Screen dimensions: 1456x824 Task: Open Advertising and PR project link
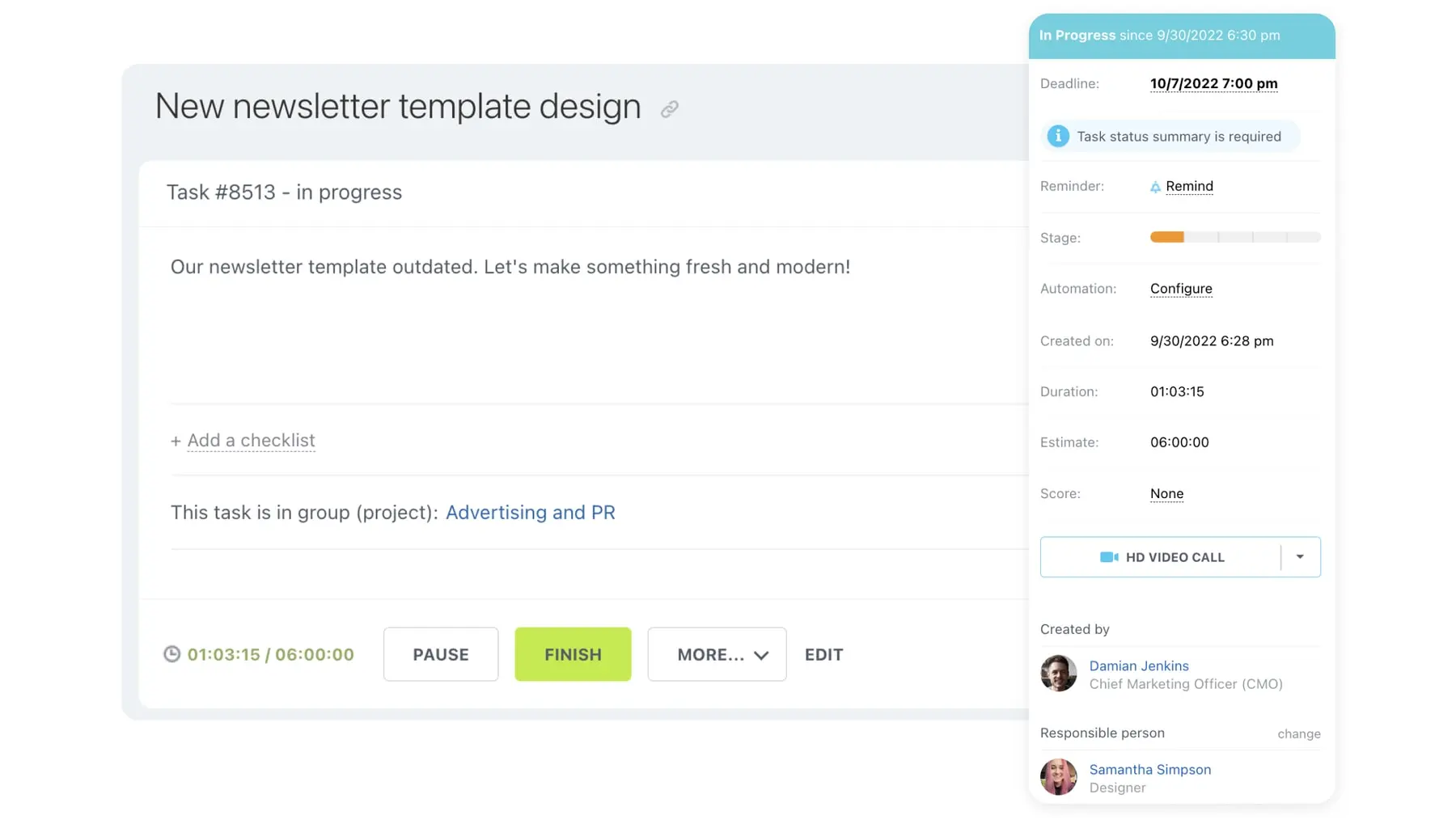coord(530,513)
